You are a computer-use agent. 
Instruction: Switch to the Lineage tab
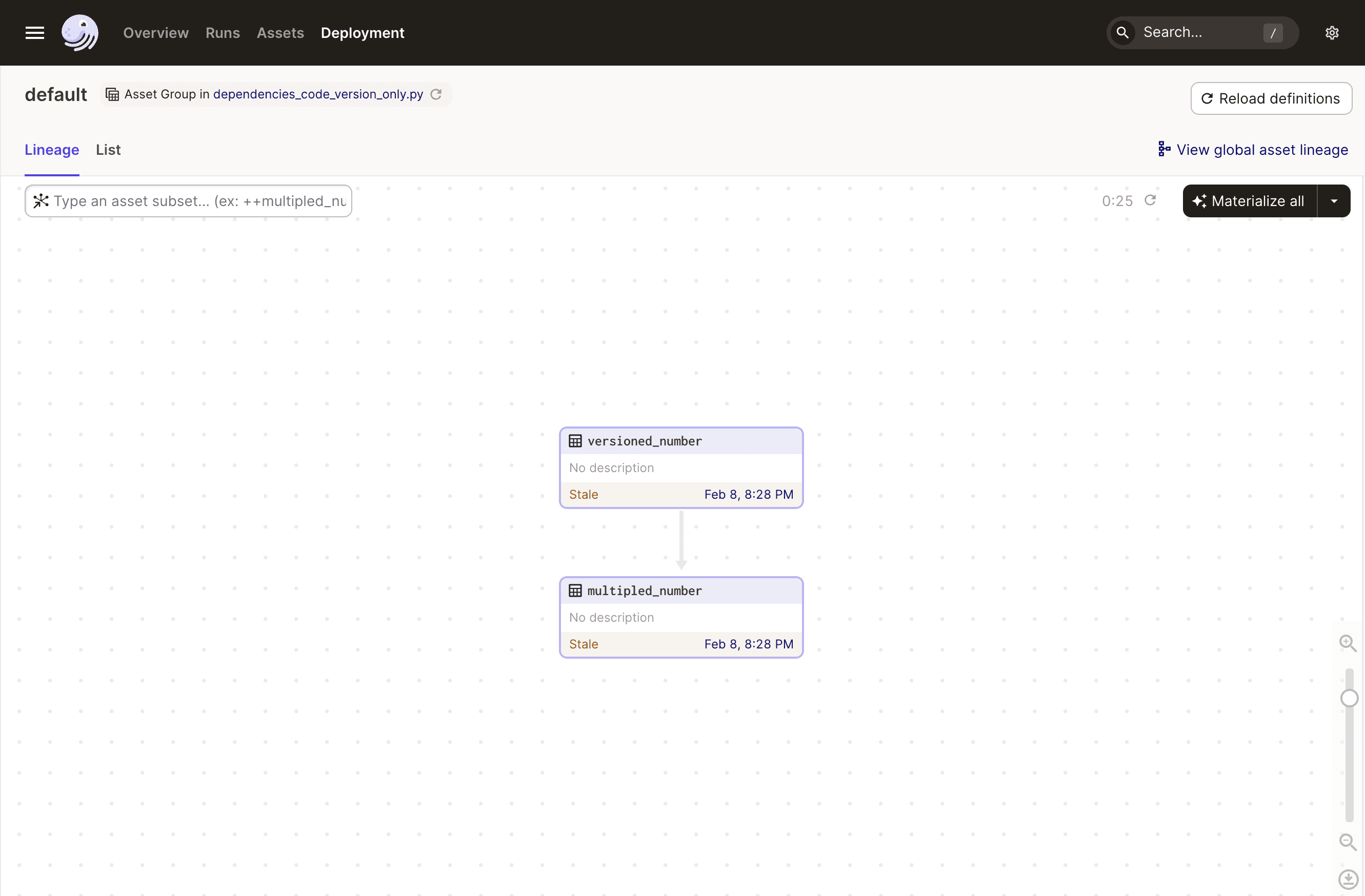(52, 150)
